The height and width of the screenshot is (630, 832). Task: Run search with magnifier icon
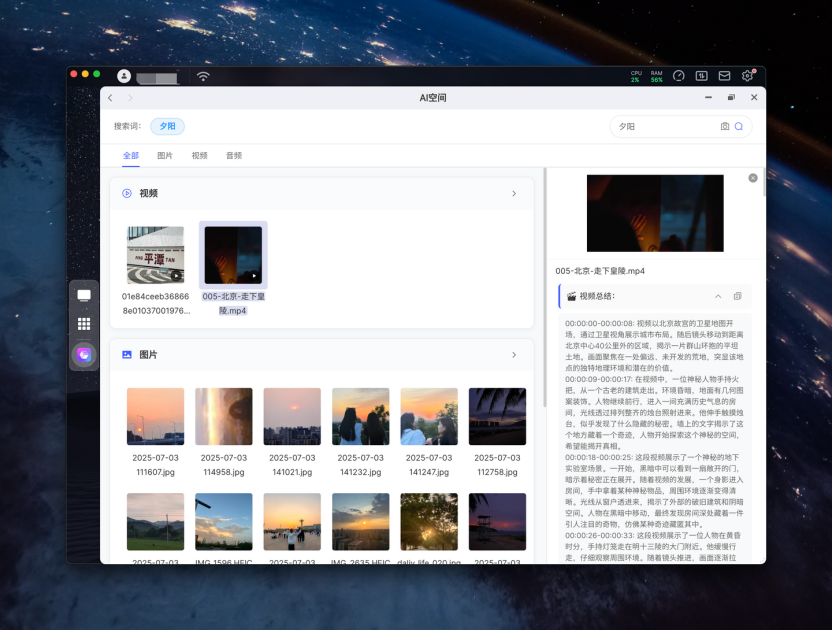tap(739, 126)
